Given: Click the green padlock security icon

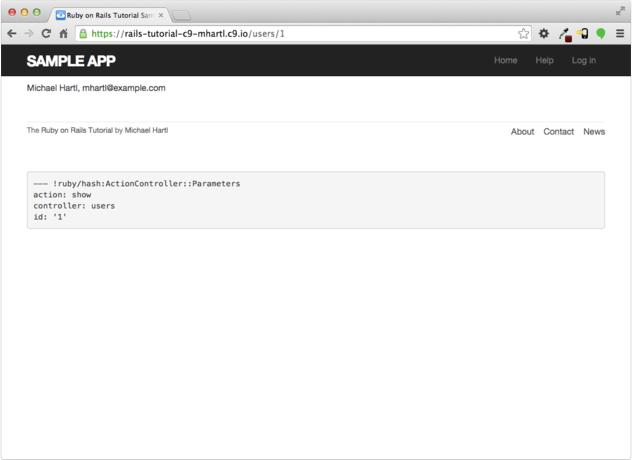Looking at the screenshot, I should 83,33.
